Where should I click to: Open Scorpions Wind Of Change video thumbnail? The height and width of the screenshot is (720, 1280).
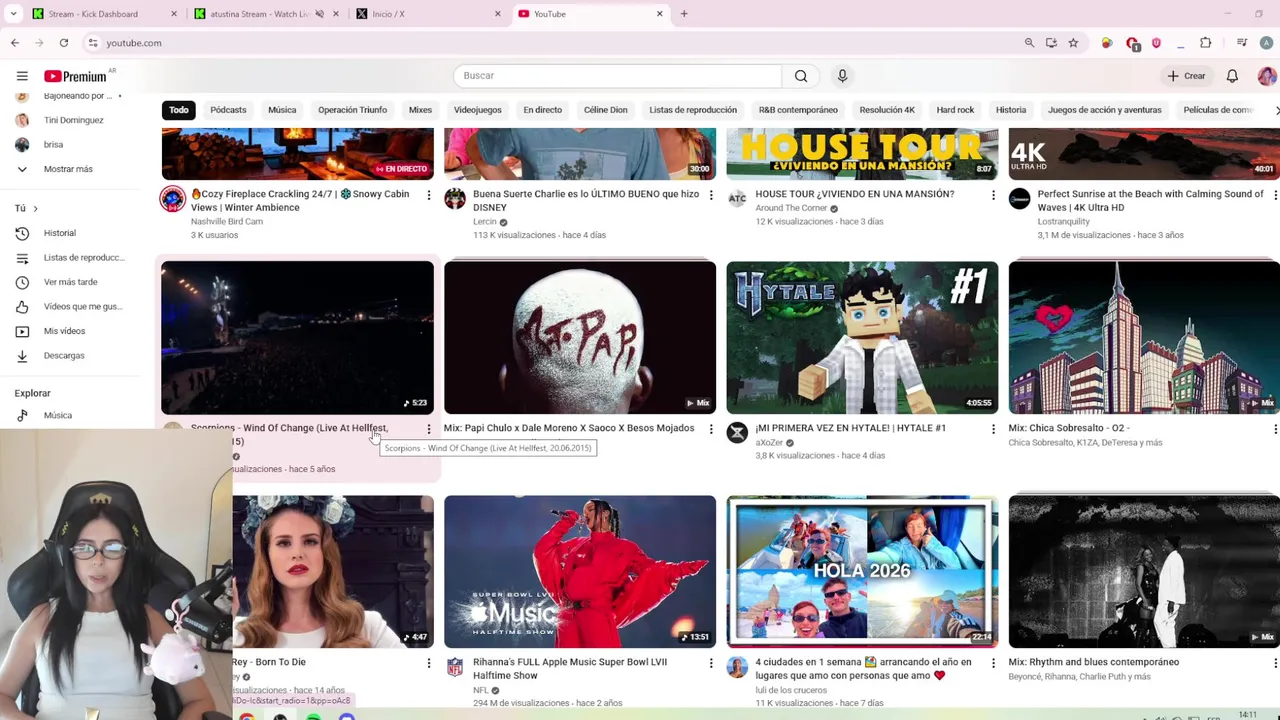click(x=297, y=337)
